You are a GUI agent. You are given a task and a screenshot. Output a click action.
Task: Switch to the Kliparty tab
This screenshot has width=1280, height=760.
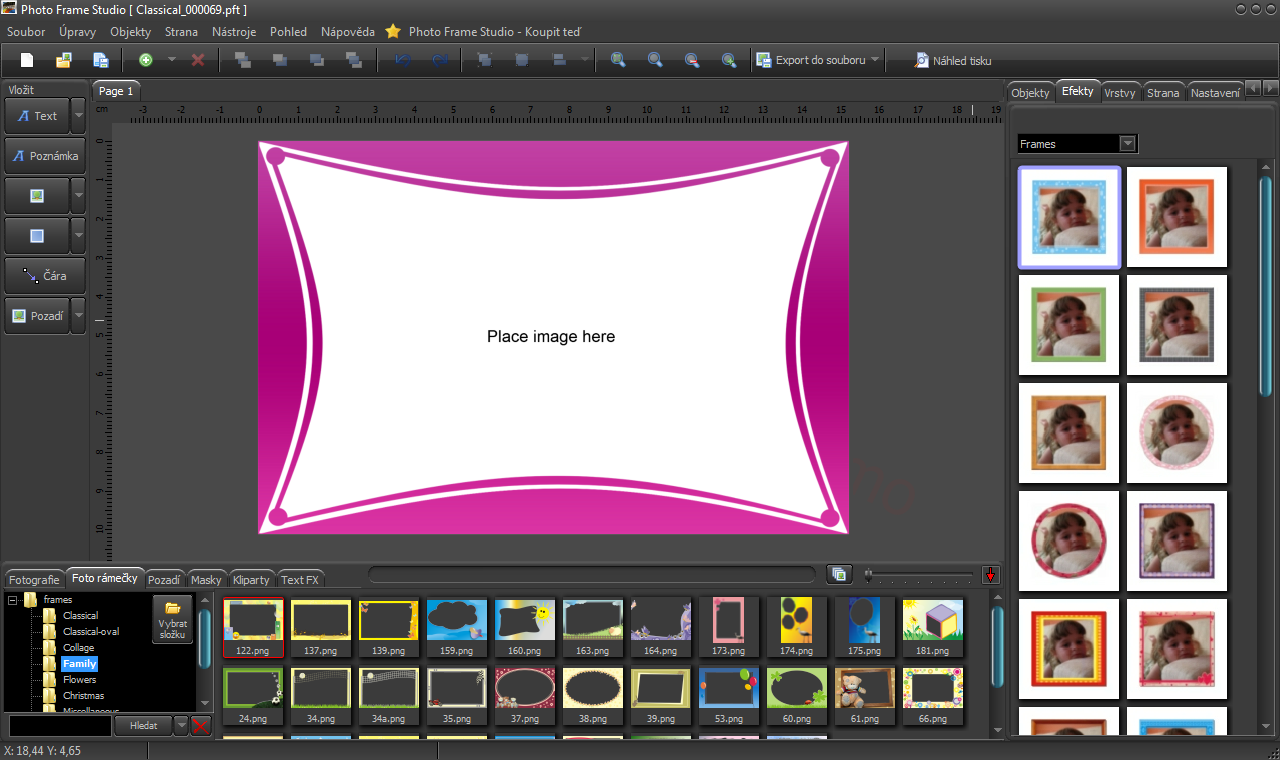pos(251,580)
